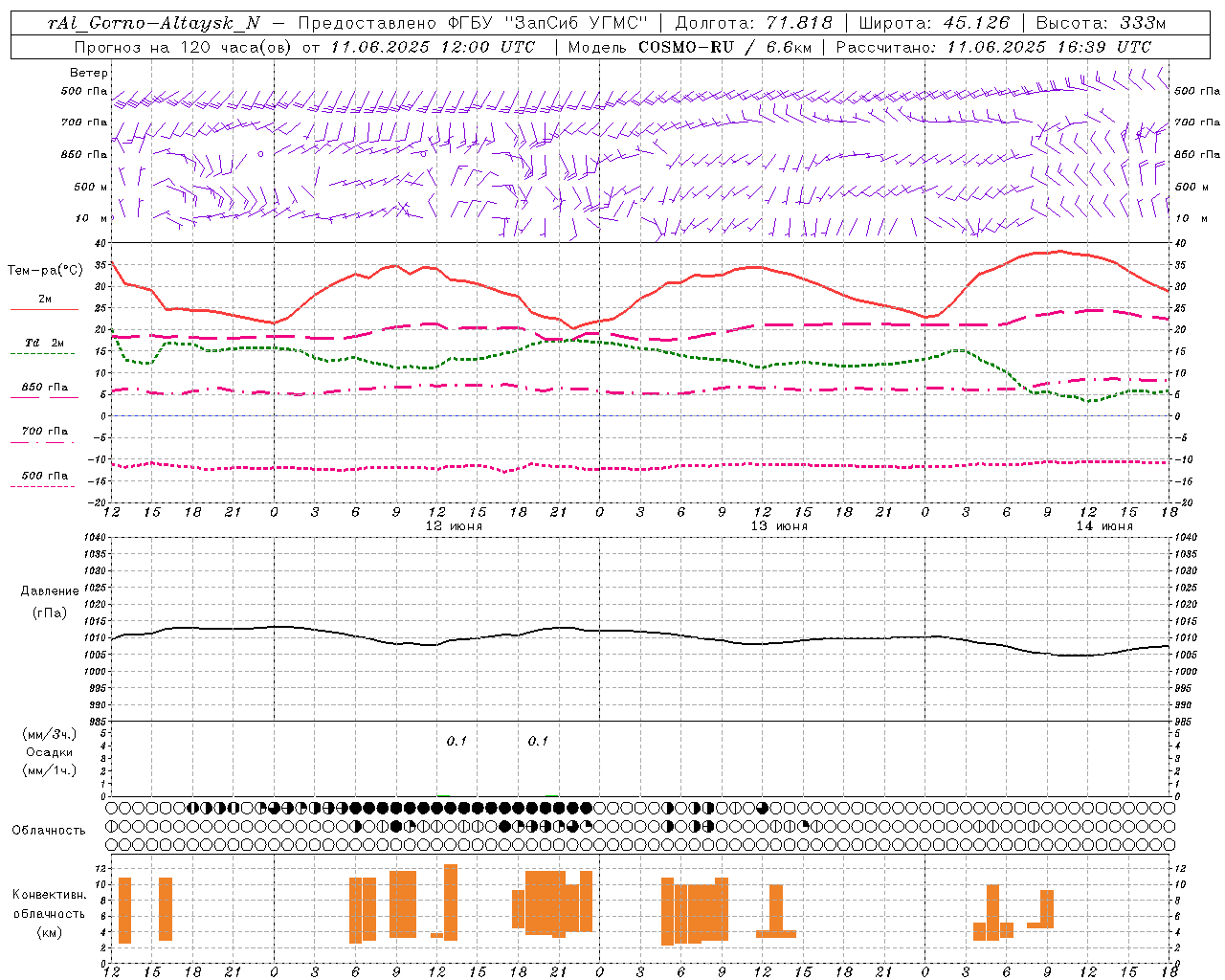Click the '2м' temperature legend label
The image size is (1225, 980).
(45, 299)
